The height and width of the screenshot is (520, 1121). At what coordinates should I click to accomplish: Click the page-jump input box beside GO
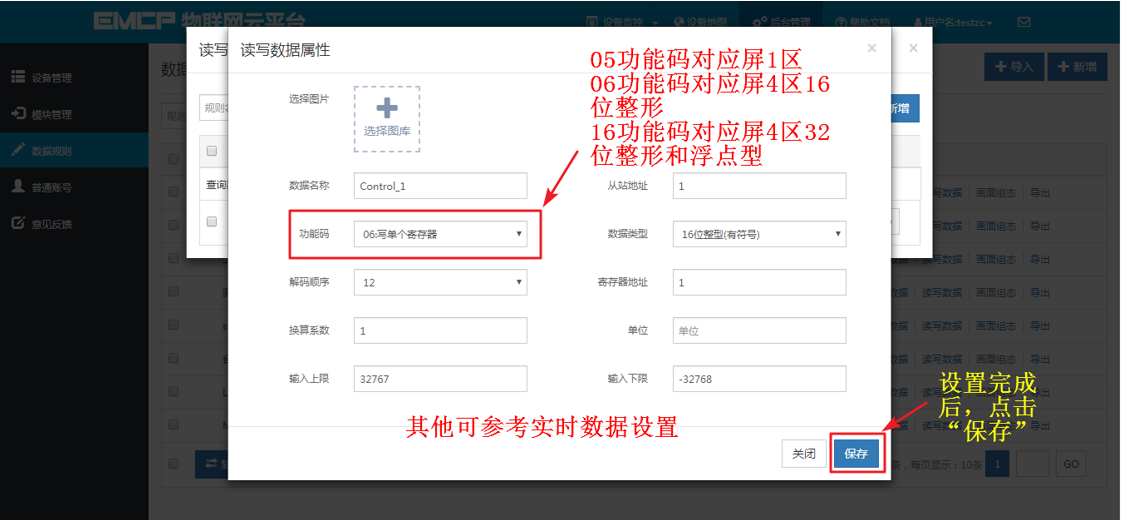pos(1032,463)
